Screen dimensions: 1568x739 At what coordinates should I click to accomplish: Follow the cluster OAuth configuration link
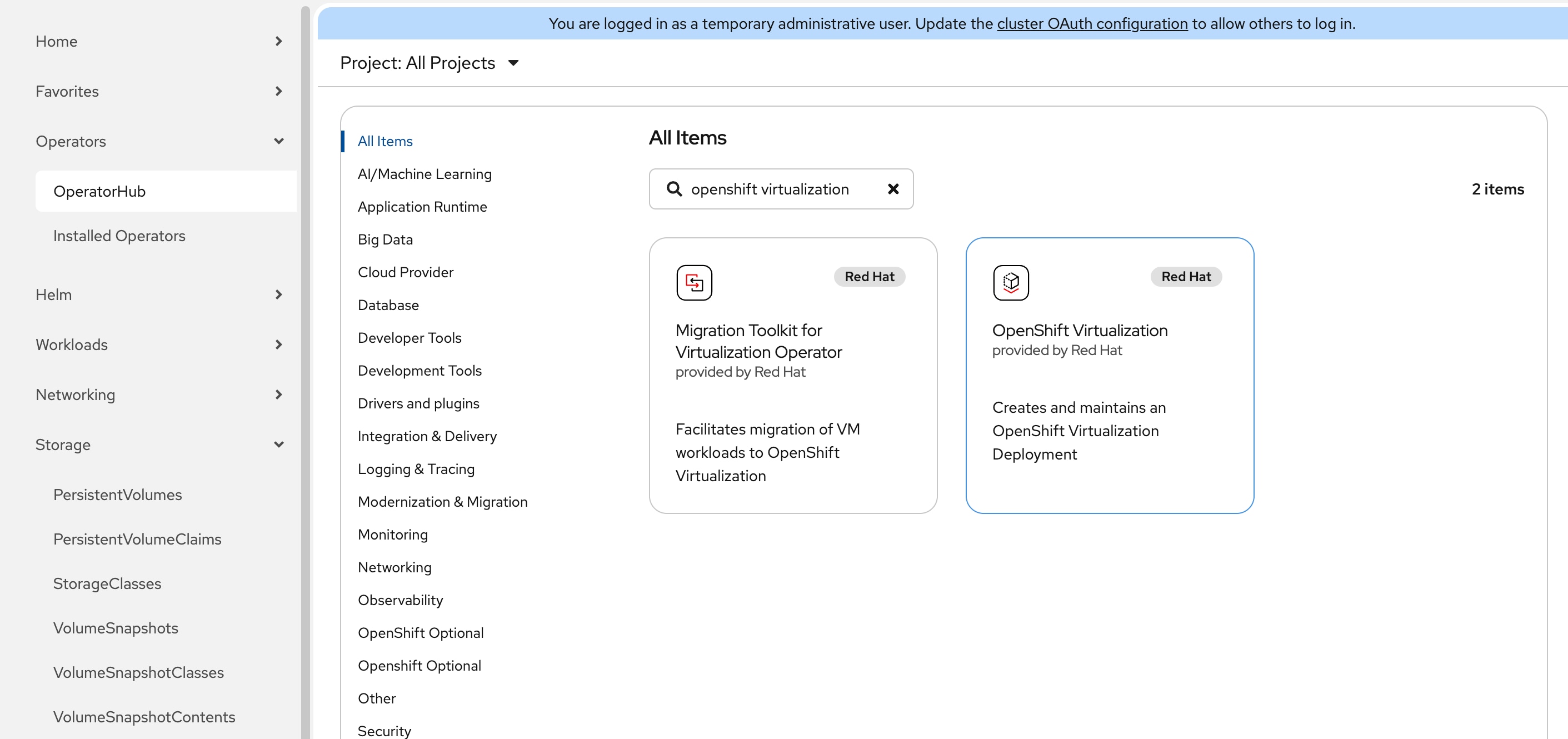click(x=1092, y=23)
